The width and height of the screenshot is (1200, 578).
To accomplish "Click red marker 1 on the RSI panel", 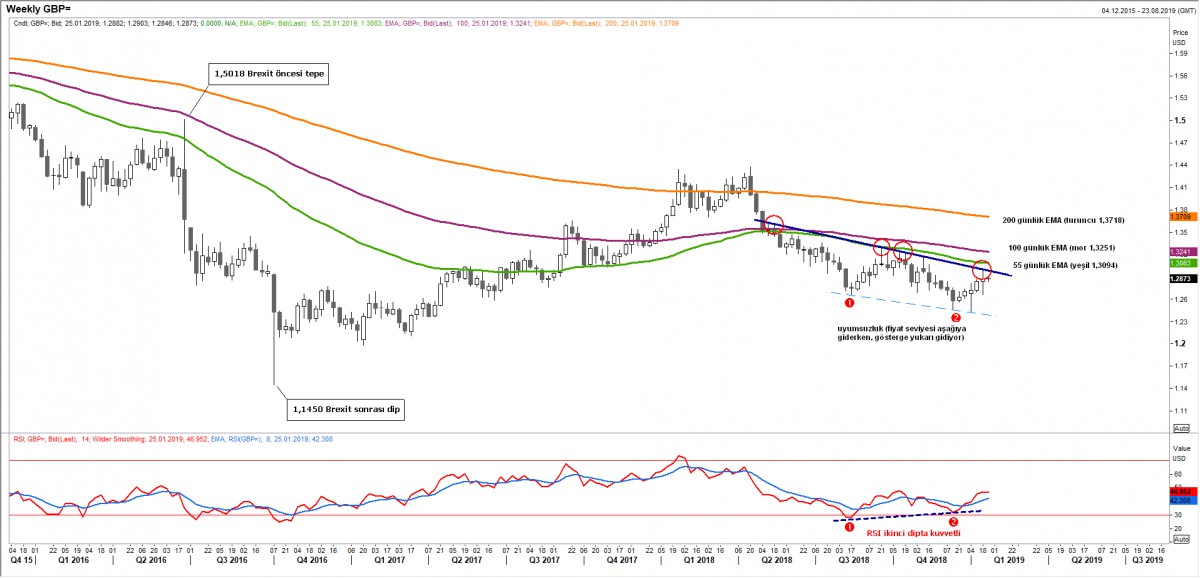I will point(849,526).
